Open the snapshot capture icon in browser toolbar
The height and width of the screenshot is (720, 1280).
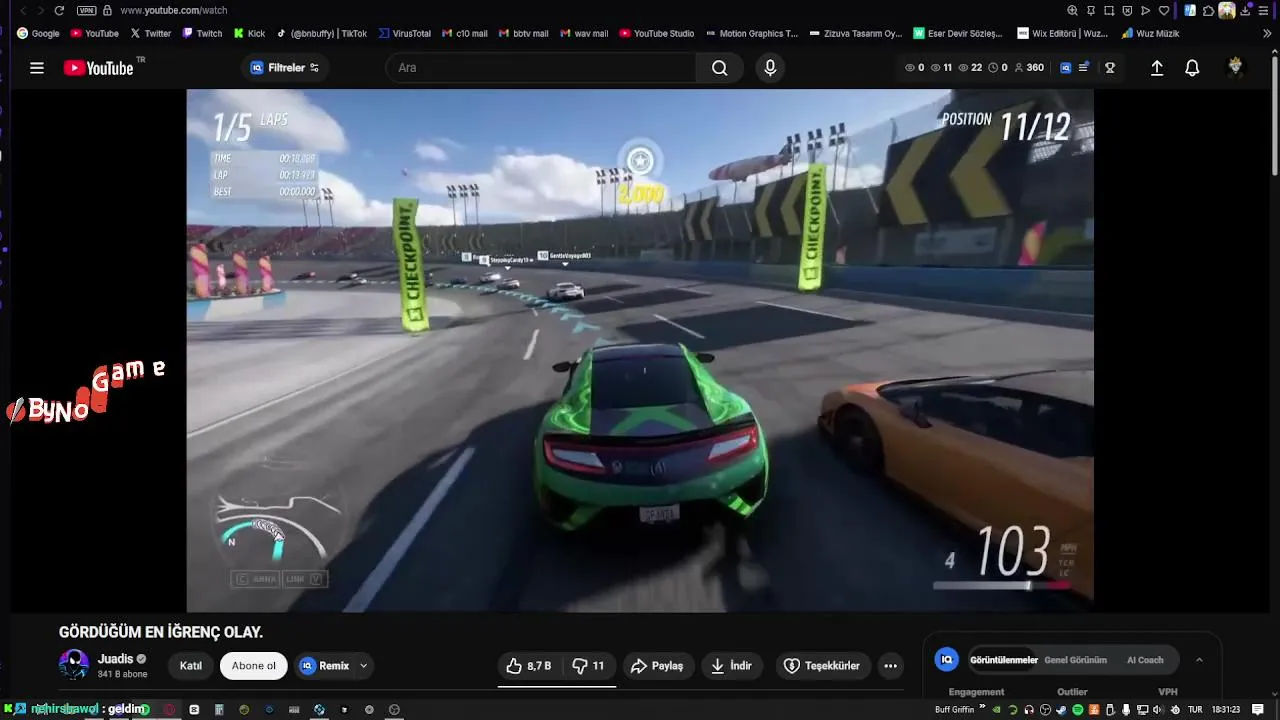click(1109, 10)
